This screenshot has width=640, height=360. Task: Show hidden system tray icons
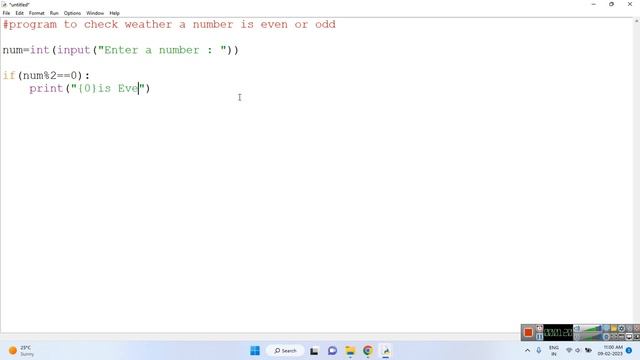(527, 351)
